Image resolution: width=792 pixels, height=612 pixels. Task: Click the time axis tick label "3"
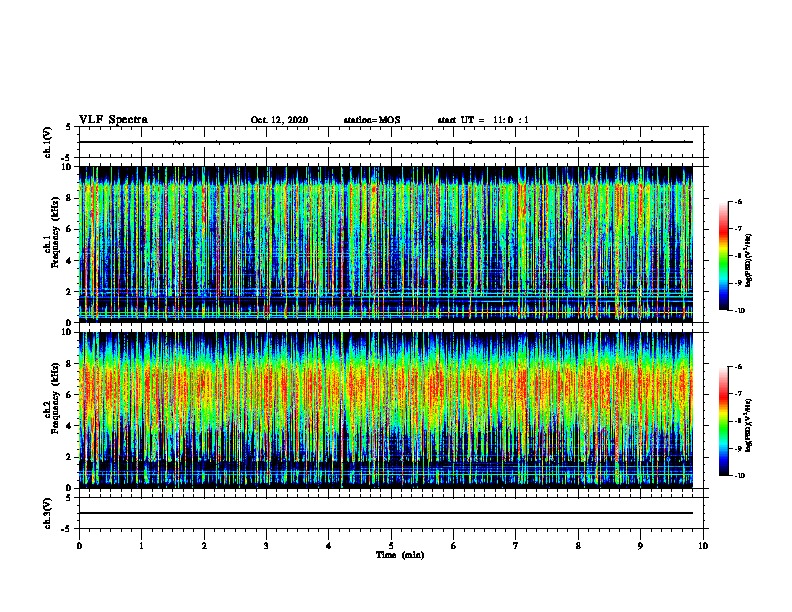point(266,546)
